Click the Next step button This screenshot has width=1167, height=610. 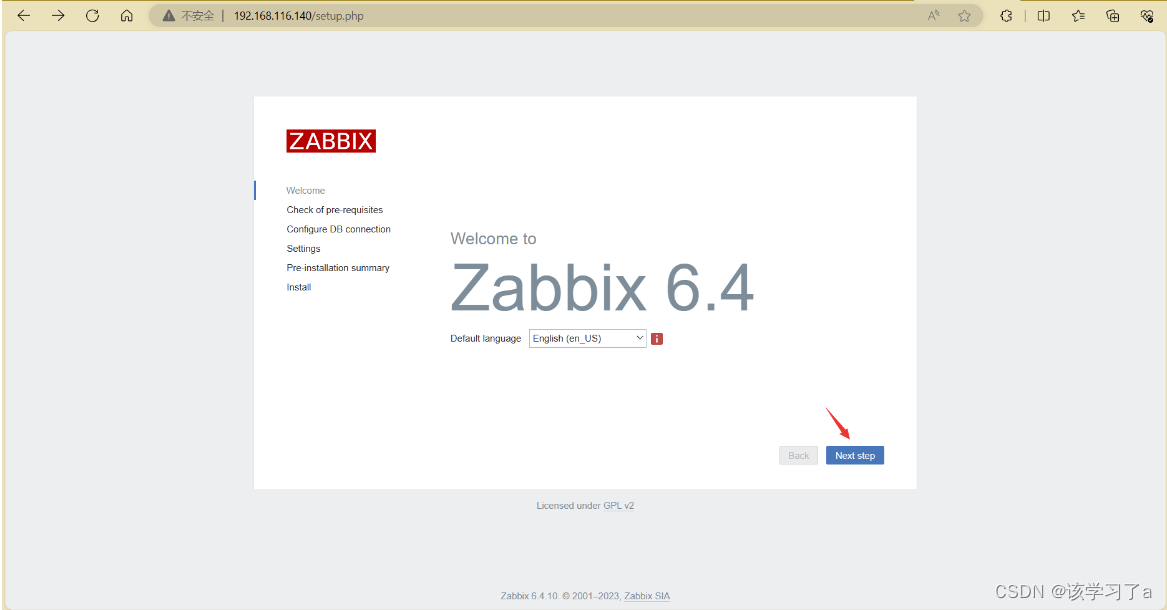[854, 455]
